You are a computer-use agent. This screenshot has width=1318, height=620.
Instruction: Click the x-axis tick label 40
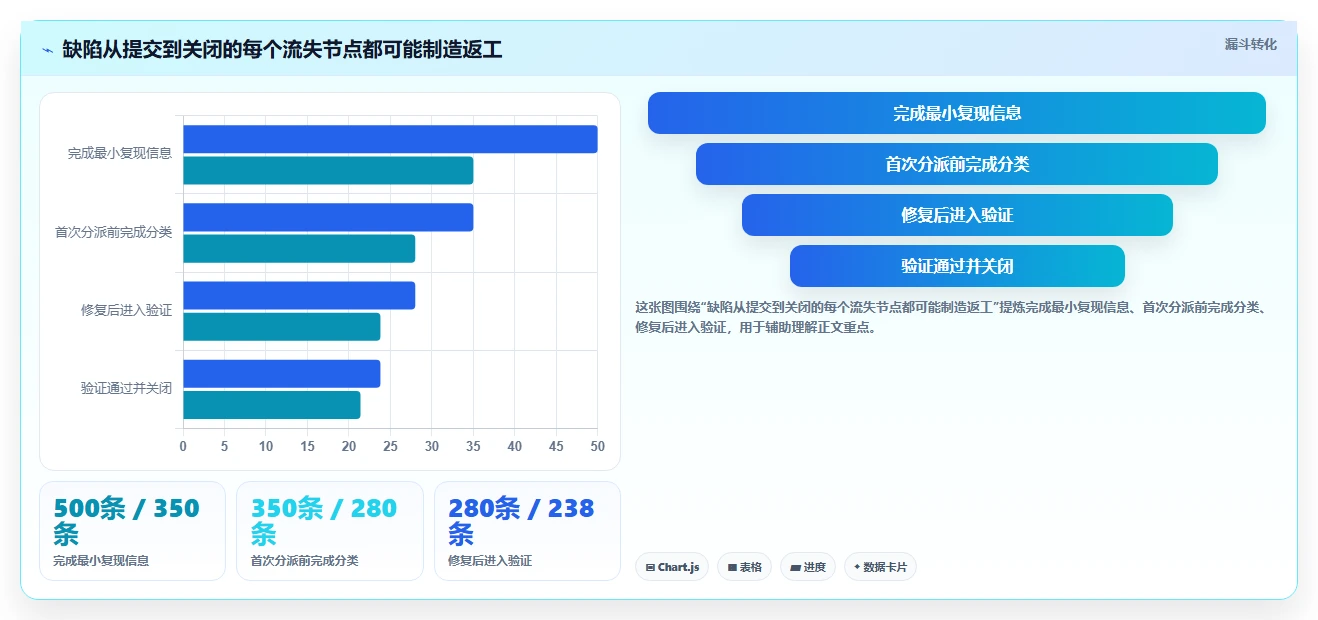(515, 446)
